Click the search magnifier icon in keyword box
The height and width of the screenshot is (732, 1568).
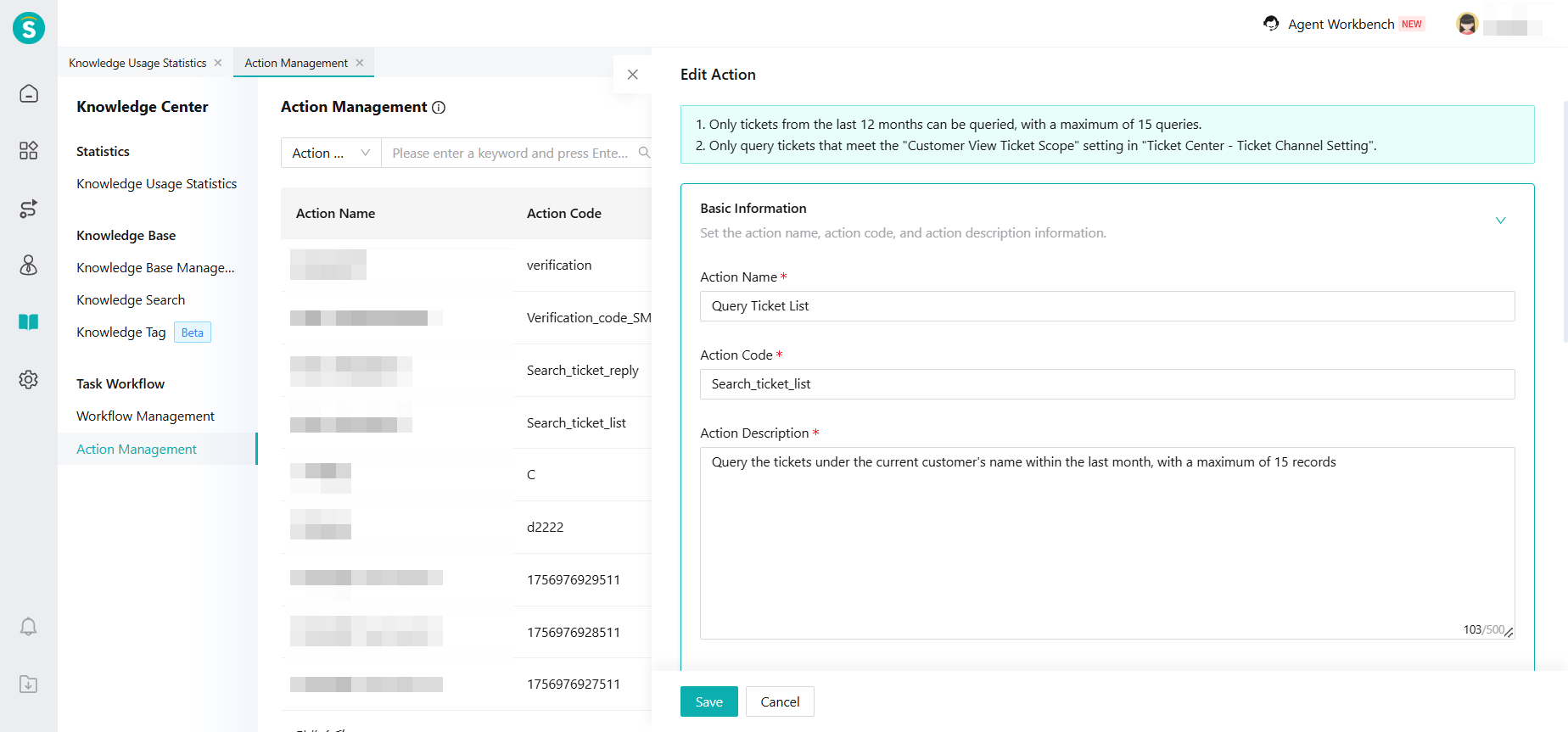coord(644,153)
